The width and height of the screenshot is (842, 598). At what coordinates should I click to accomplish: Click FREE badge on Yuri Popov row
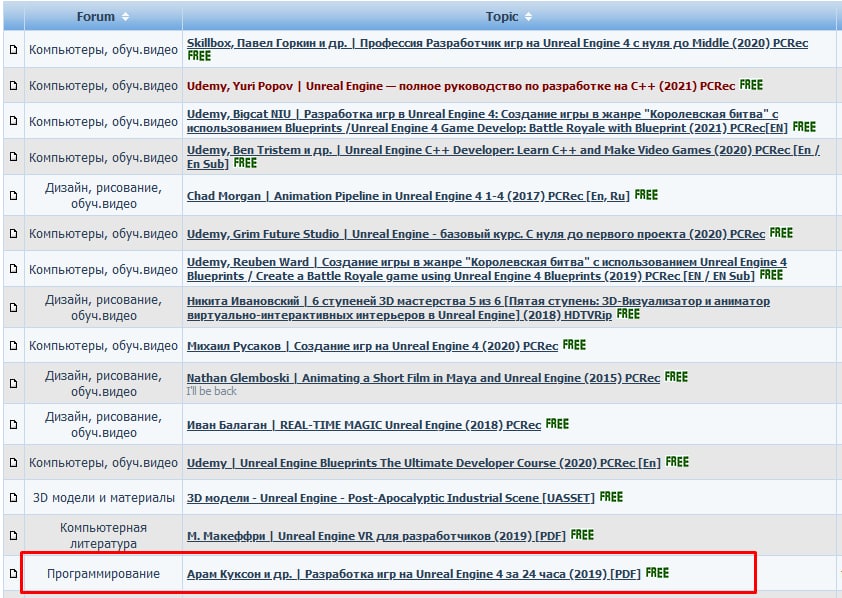point(751,85)
